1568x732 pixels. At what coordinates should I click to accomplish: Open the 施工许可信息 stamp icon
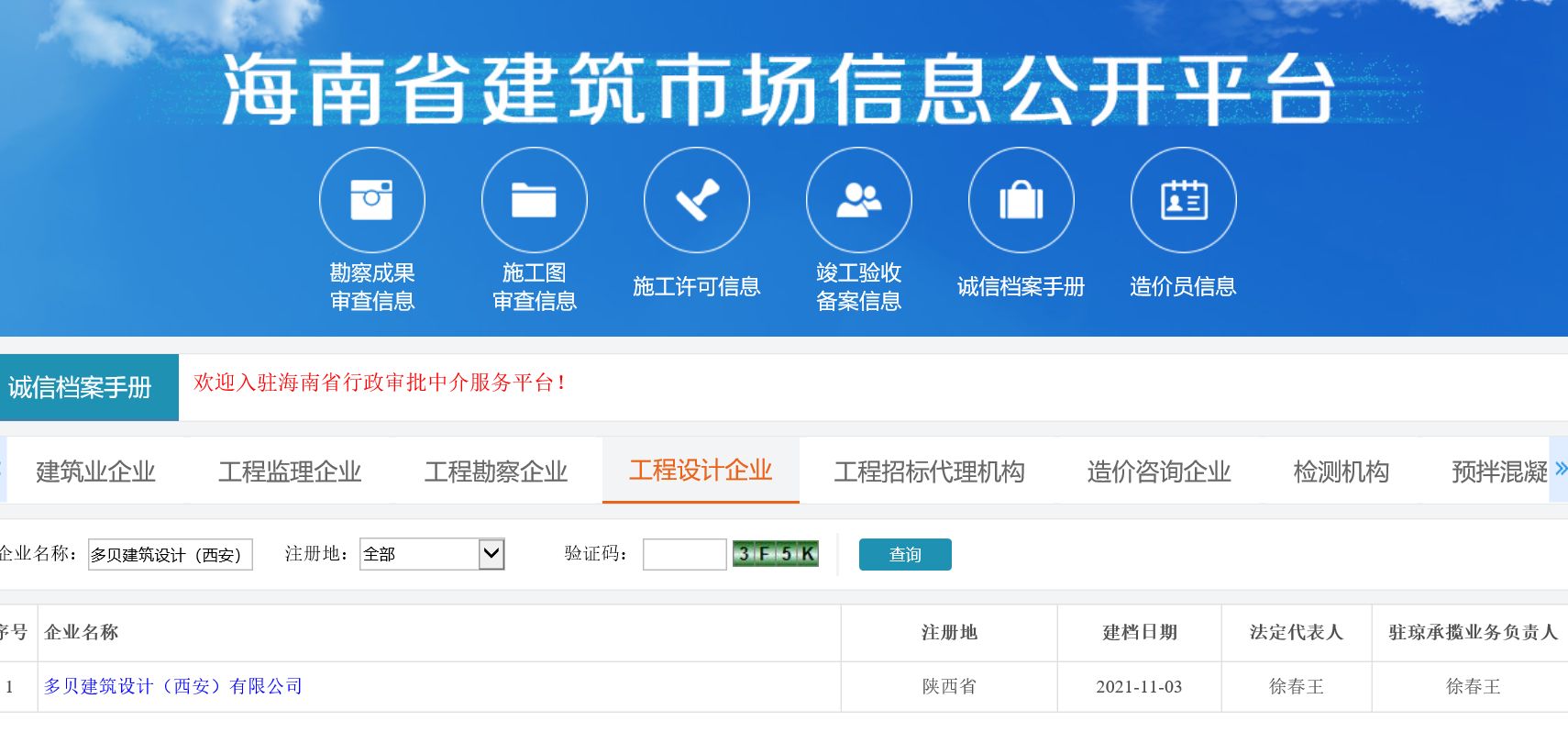tap(697, 200)
